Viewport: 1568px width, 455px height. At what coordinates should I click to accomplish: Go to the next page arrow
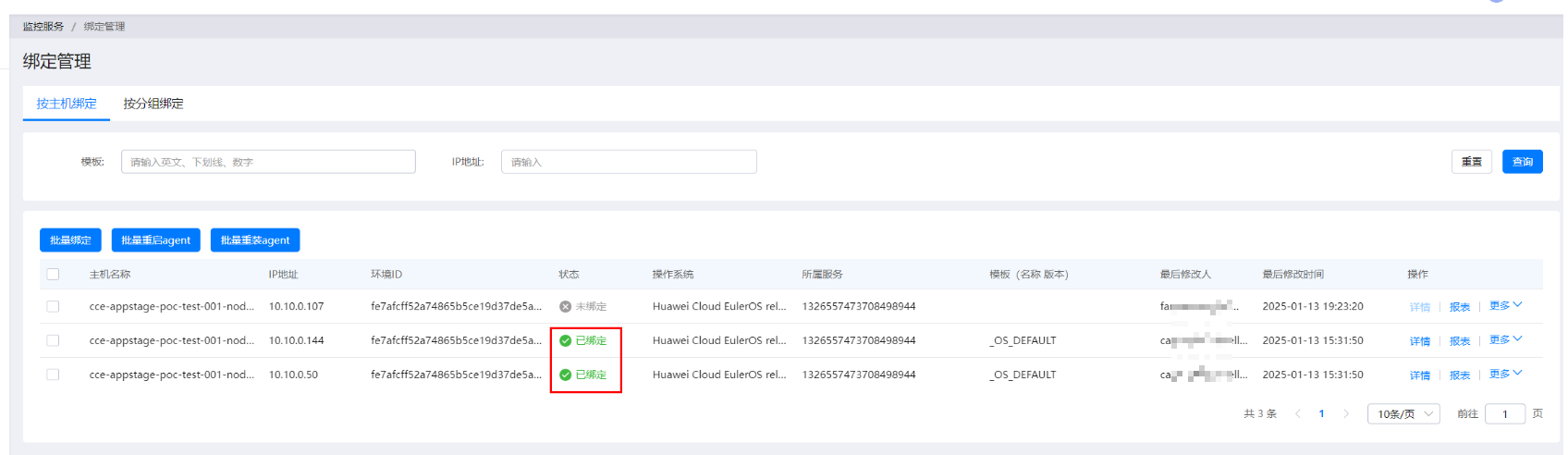pos(1345,413)
